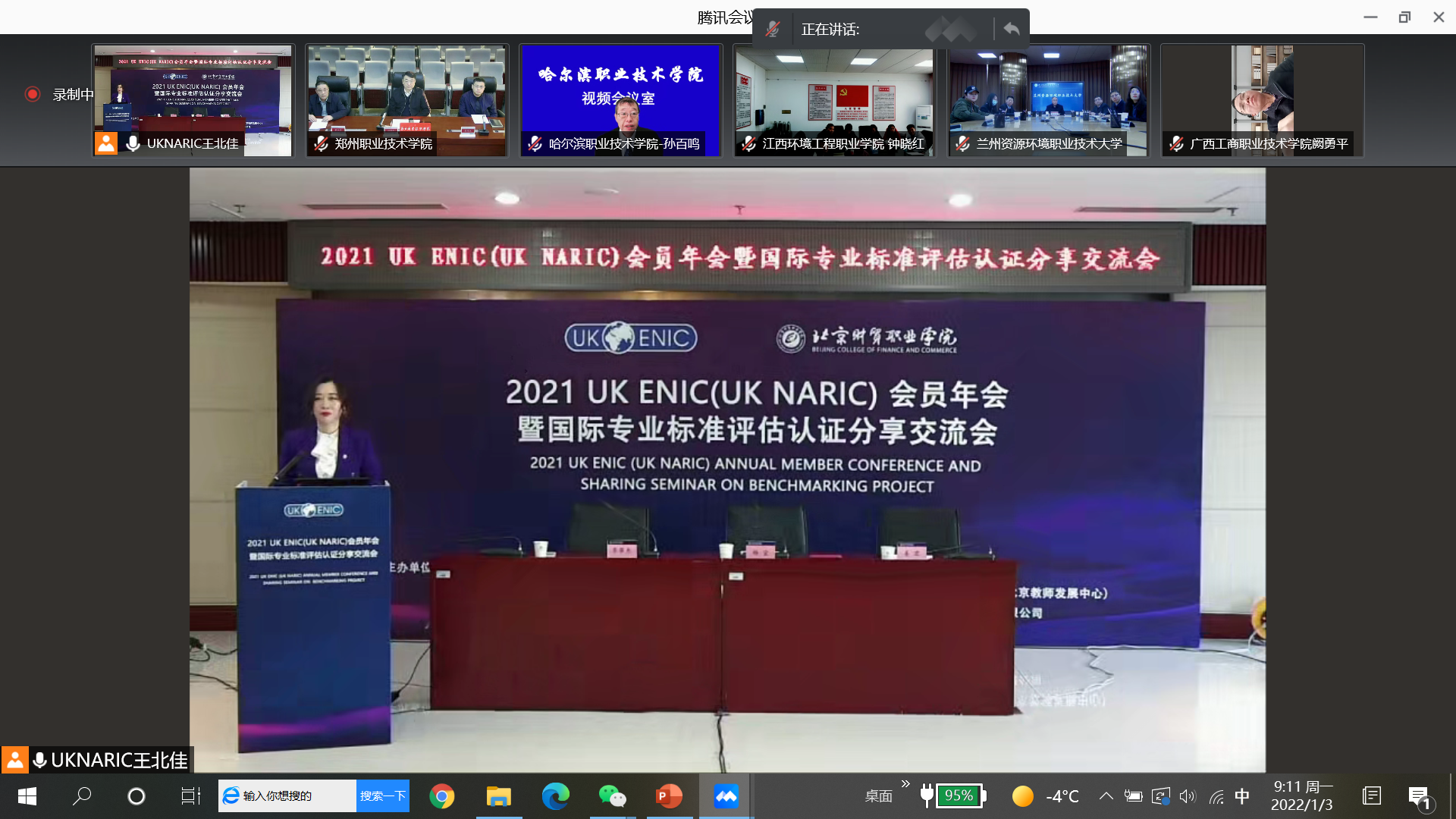Expand the 桌面 toolbar double chevron
This screenshot has height=819, width=1456.
tap(905, 784)
